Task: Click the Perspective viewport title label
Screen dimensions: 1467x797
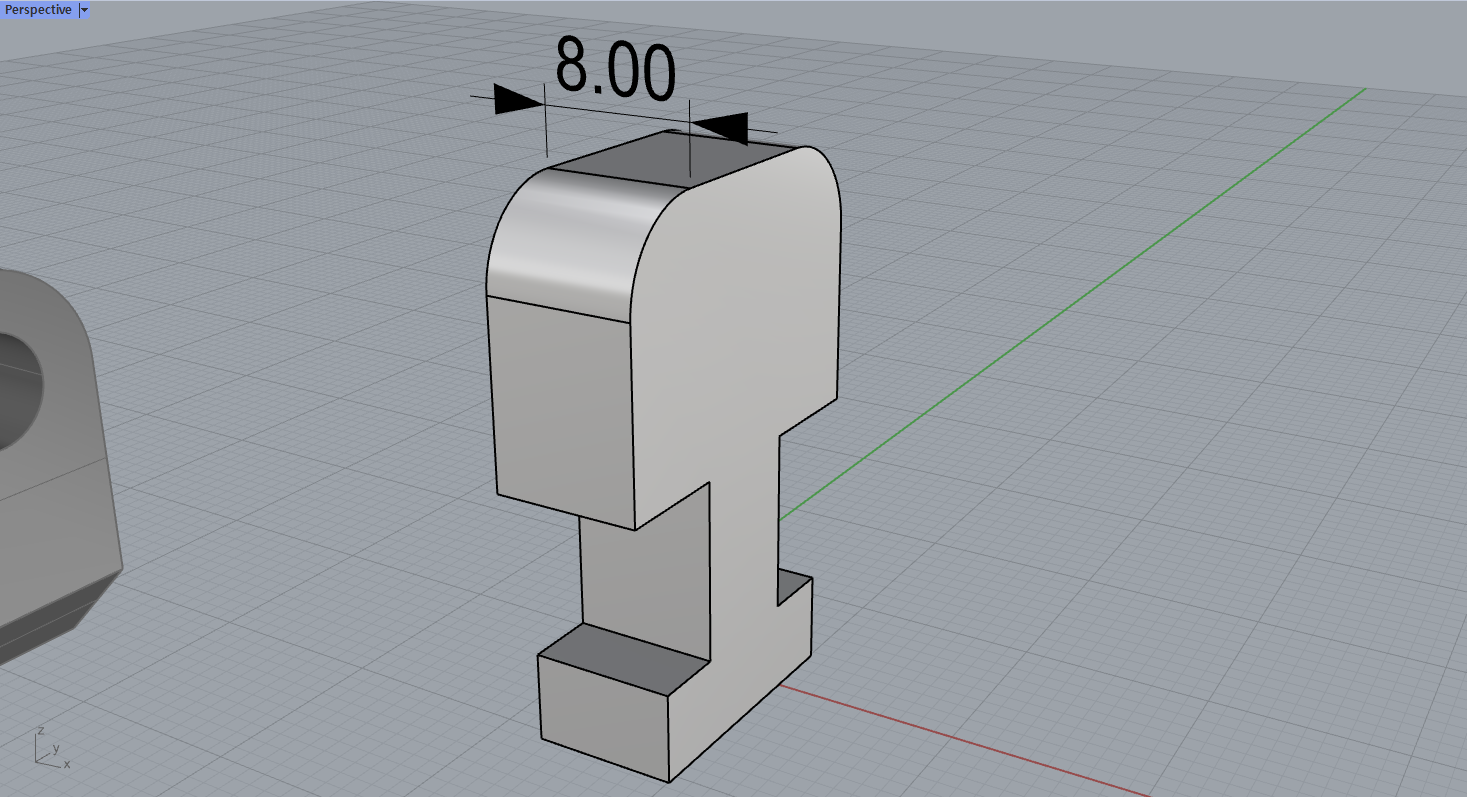Action: point(39,10)
